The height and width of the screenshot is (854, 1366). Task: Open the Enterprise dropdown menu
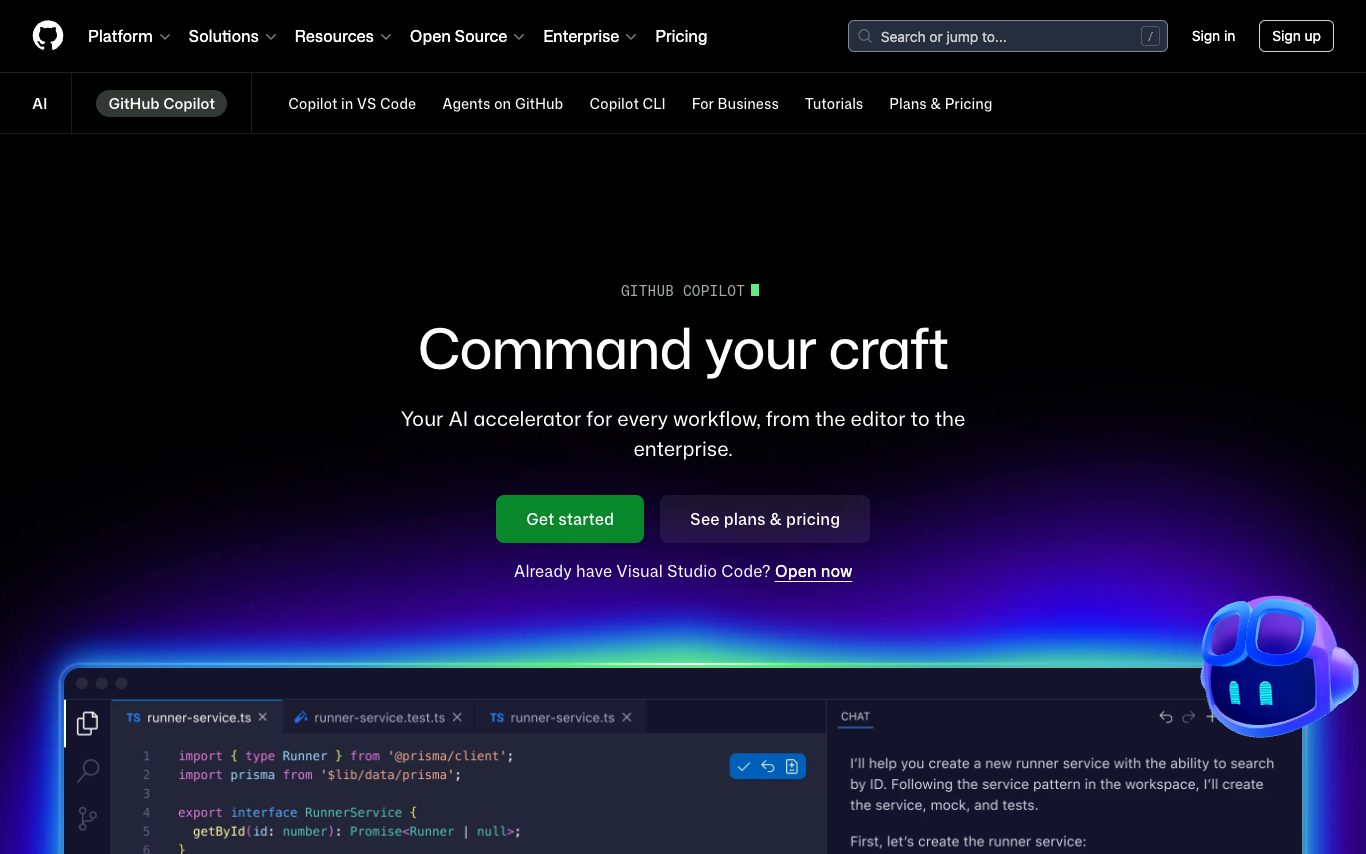point(589,36)
